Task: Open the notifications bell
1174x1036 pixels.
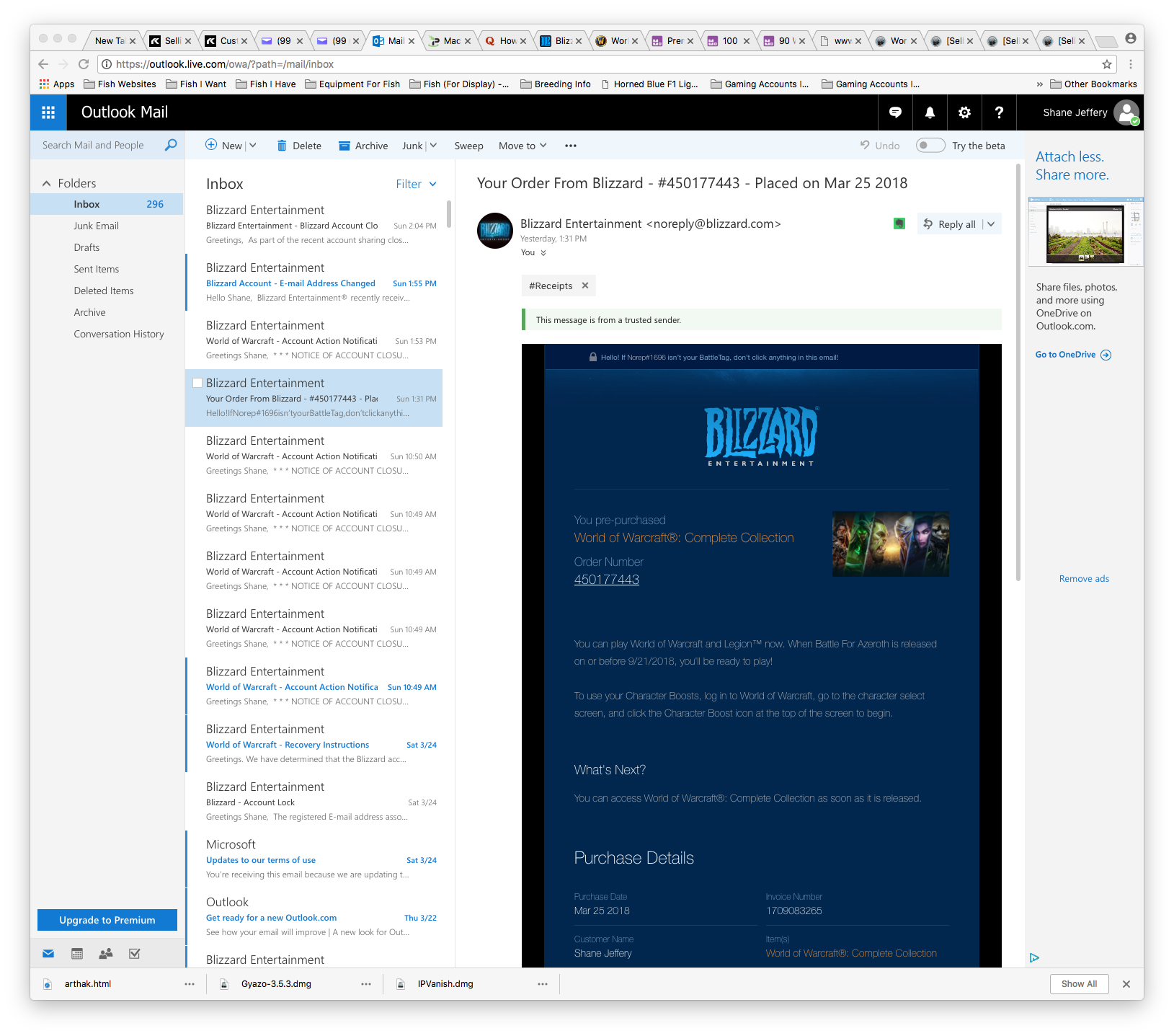Action: coord(930,112)
